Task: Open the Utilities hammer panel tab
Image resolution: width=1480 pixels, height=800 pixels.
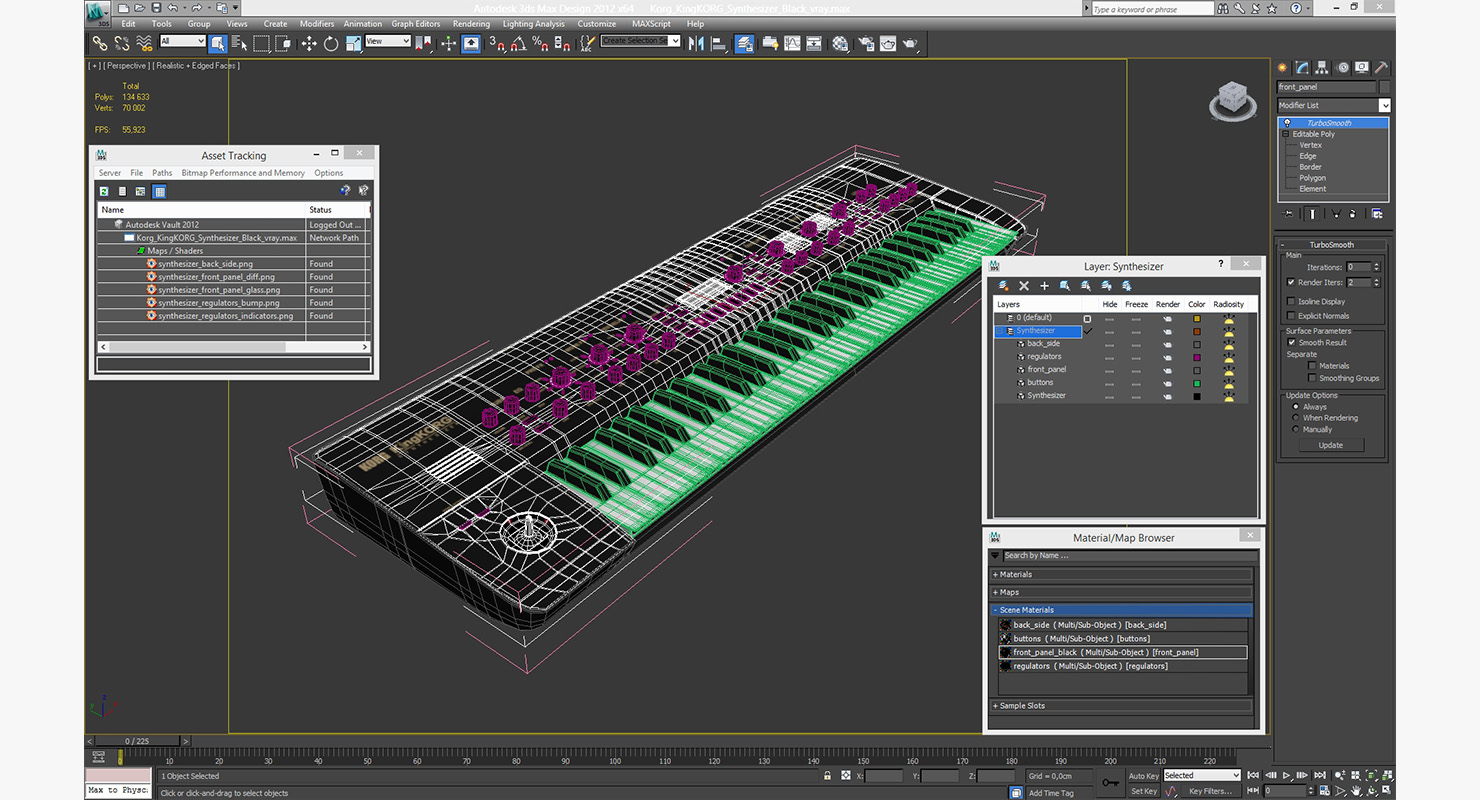Action: click(1381, 68)
